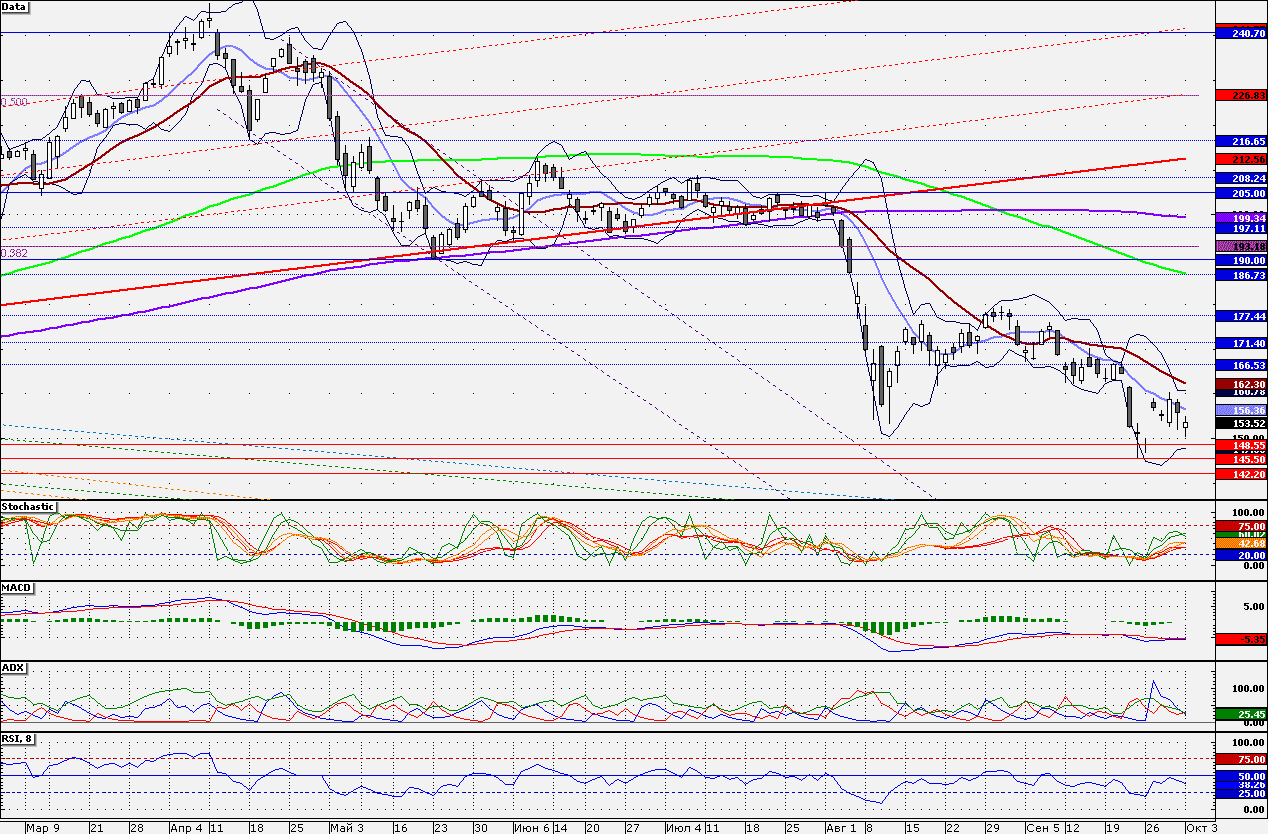Select the ADX indicator panel label
The width and height of the screenshot is (1268, 834).
pyautogui.click(x=13, y=665)
